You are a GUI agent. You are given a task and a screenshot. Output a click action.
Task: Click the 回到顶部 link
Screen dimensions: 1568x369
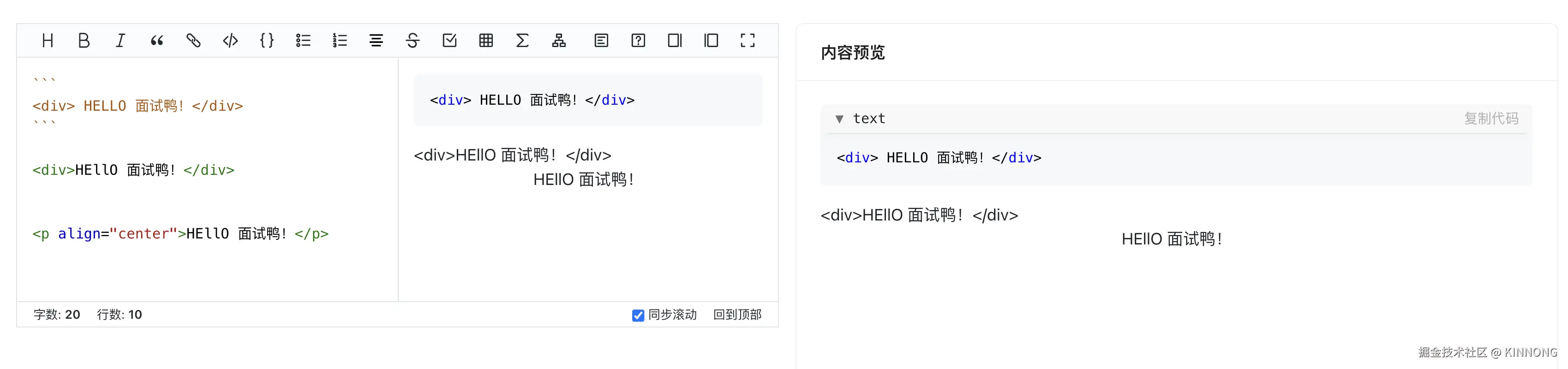pyautogui.click(x=737, y=315)
